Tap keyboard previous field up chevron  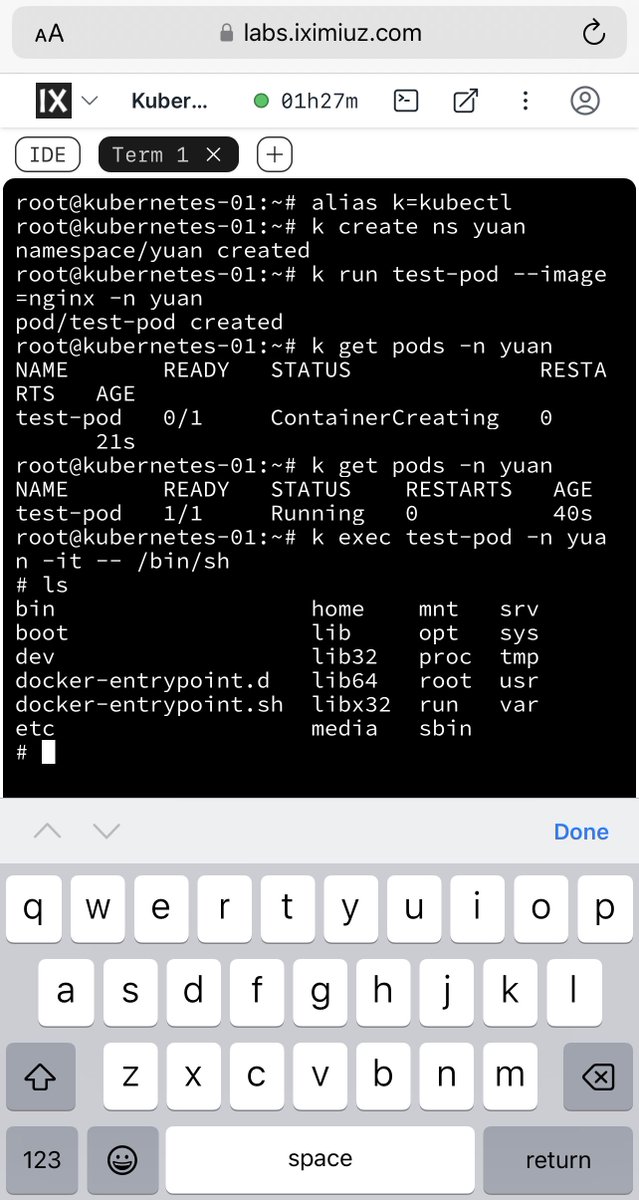tap(47, 831)
